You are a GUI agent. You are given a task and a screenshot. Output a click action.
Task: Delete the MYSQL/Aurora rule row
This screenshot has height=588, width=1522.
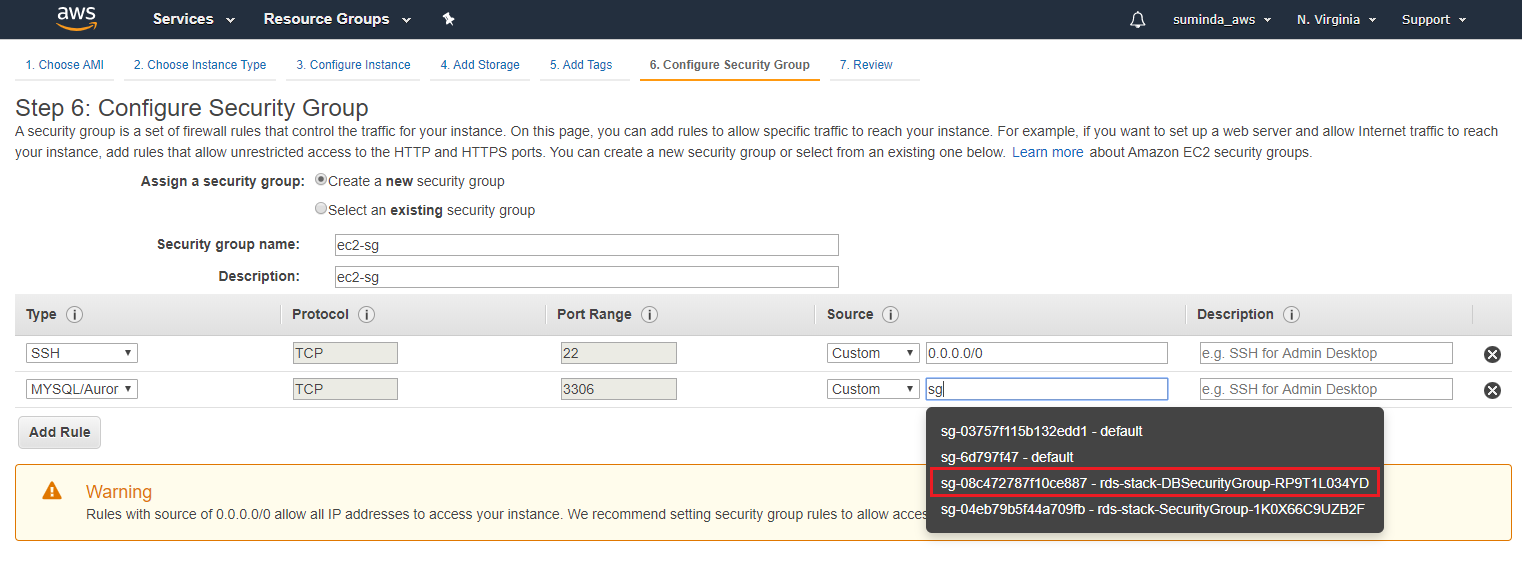click(x=1492, y=390)
